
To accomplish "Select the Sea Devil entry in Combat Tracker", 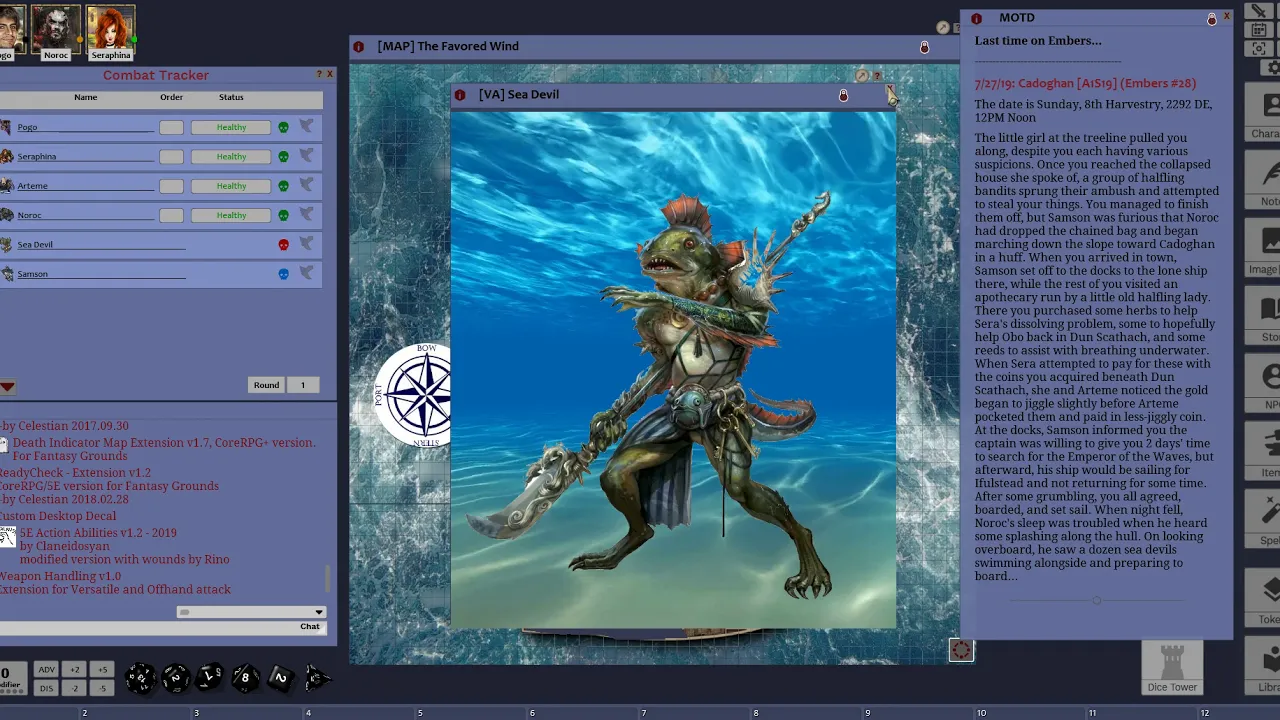I will tap(160, 244).
